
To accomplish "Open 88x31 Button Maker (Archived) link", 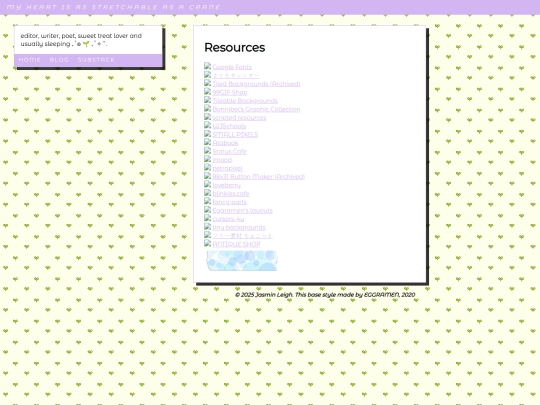I will [x=259, y=177].
